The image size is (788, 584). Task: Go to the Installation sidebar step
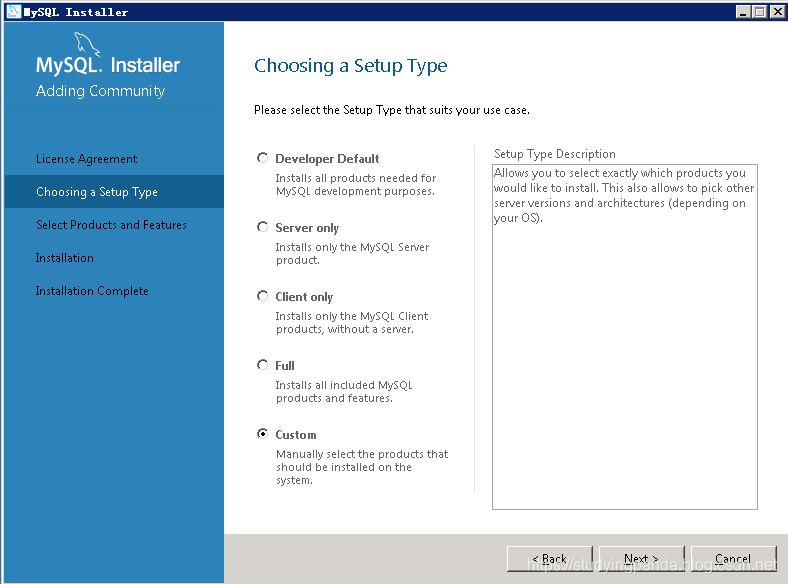click(x=65, y=258)
